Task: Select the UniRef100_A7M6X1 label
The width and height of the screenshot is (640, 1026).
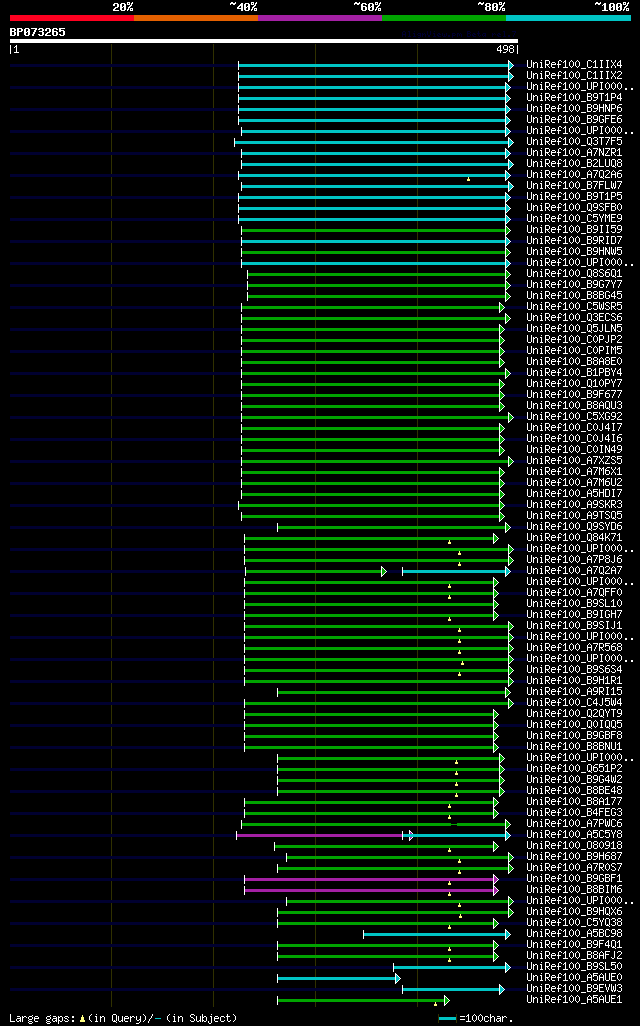Action: coord(575,472)
